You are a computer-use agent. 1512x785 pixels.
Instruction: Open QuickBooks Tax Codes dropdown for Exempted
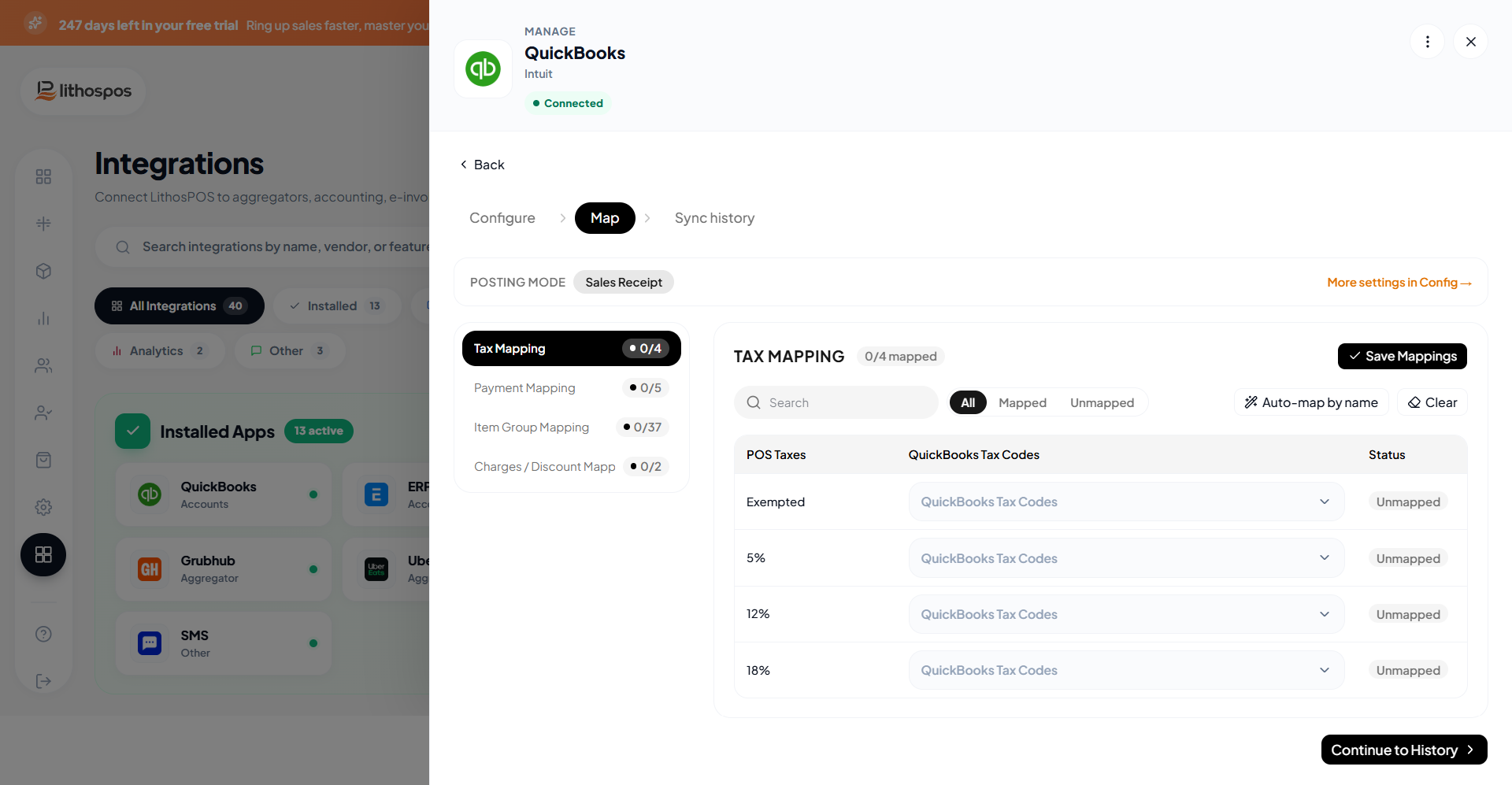[1126, 502]
